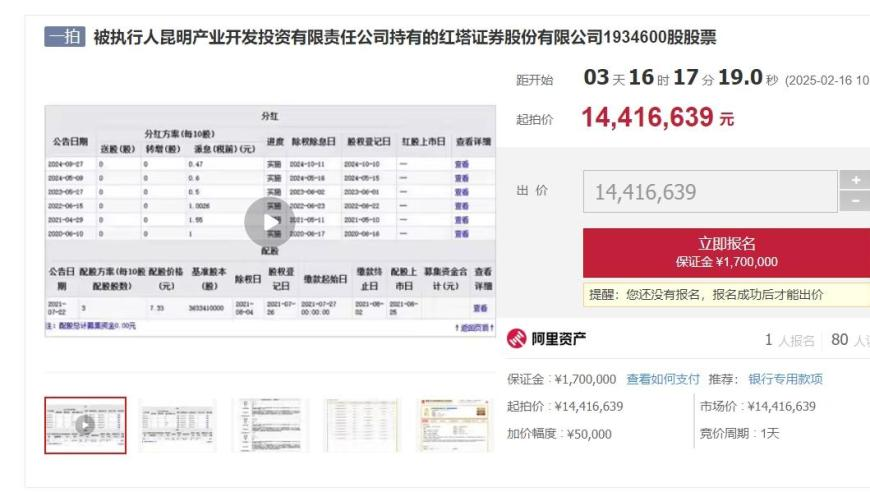Image resolution: width=870 pixels, height=492 pixels.
Task: Open the 银行专用款项 link
Action: 785,379
